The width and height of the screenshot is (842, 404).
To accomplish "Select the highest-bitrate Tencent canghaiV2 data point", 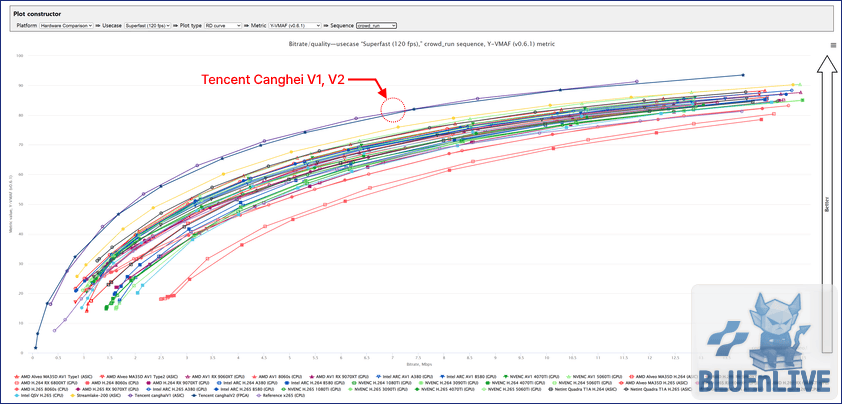I will coord(743,75).
